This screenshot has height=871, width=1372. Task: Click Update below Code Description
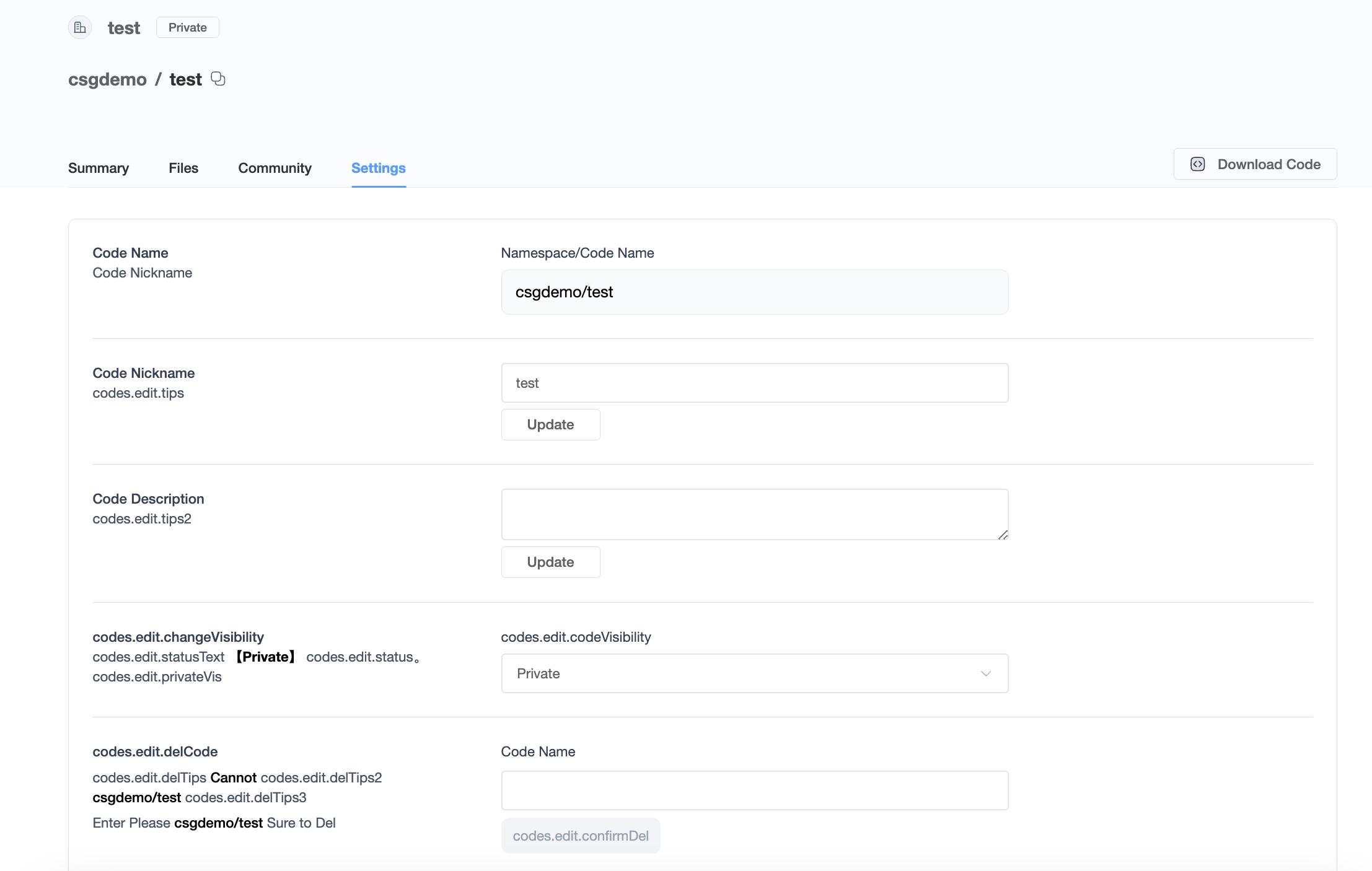[x=550, y=562]
